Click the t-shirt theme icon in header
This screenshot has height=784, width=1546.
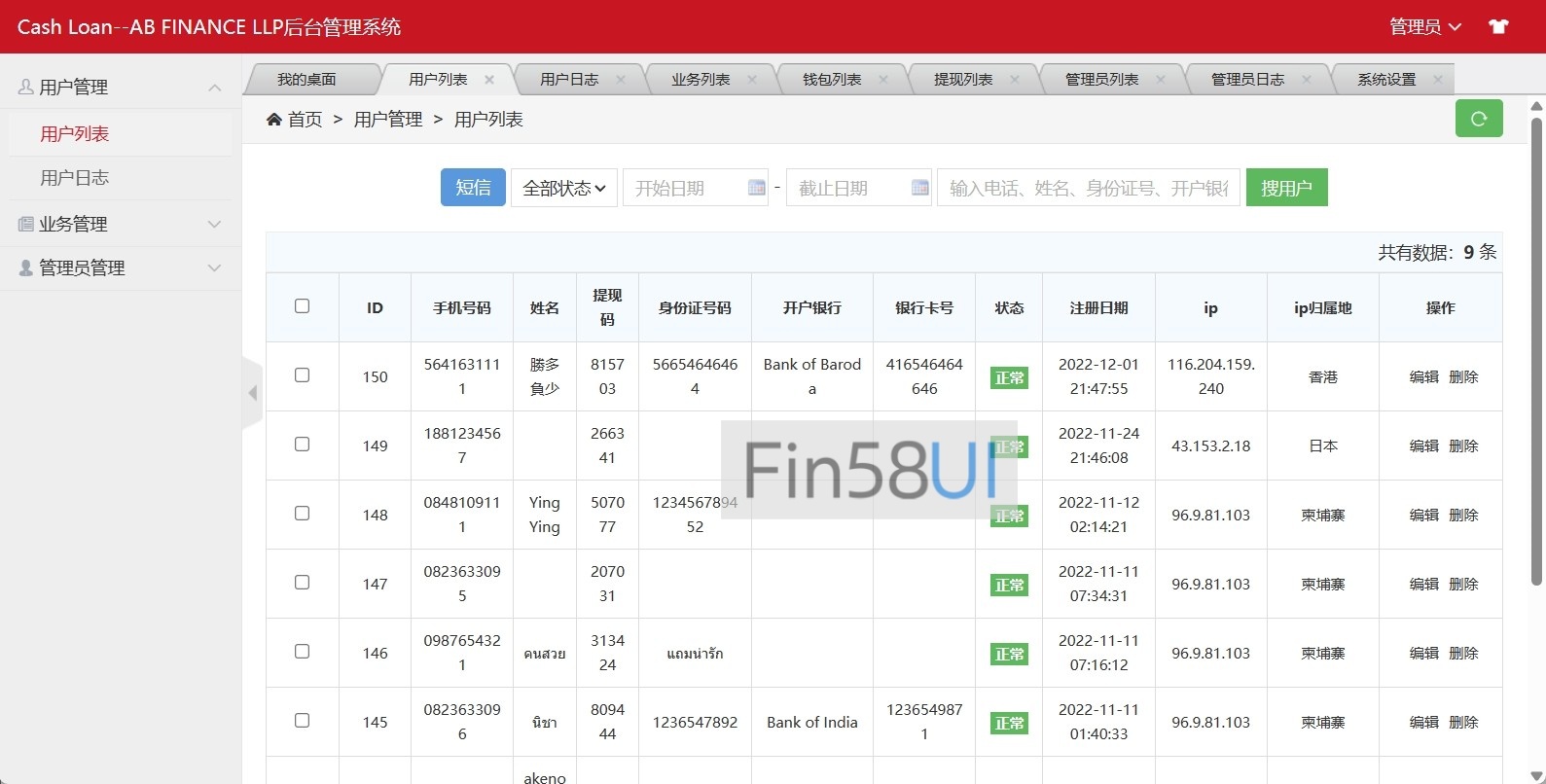(x=1498, y=26)
